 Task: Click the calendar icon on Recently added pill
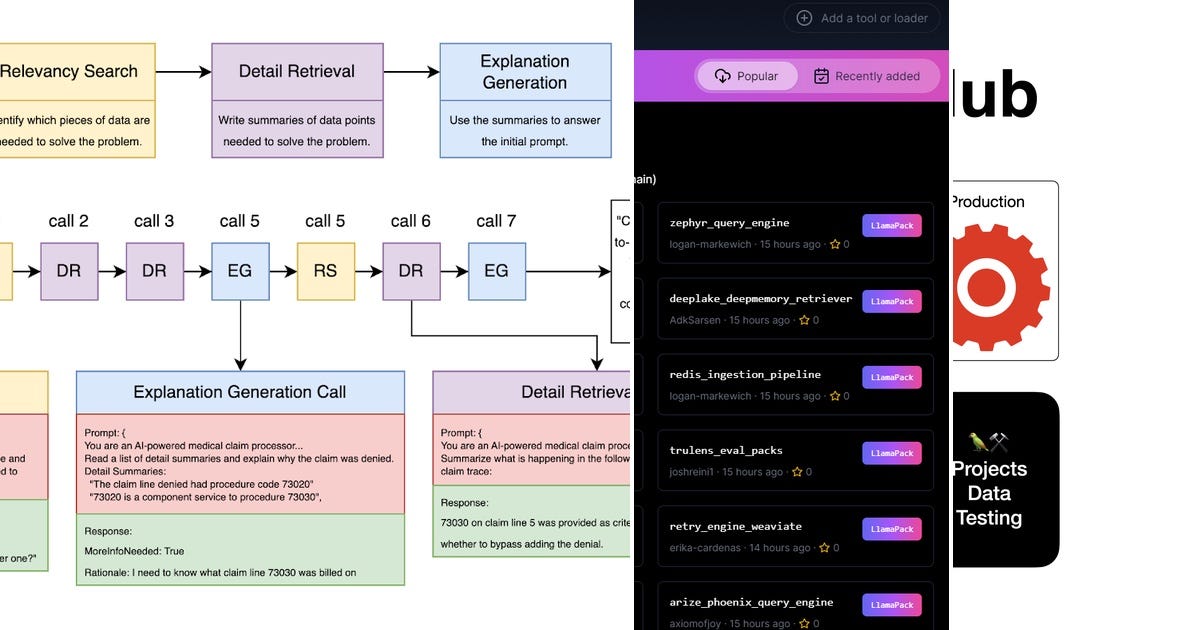coord(822,75)
